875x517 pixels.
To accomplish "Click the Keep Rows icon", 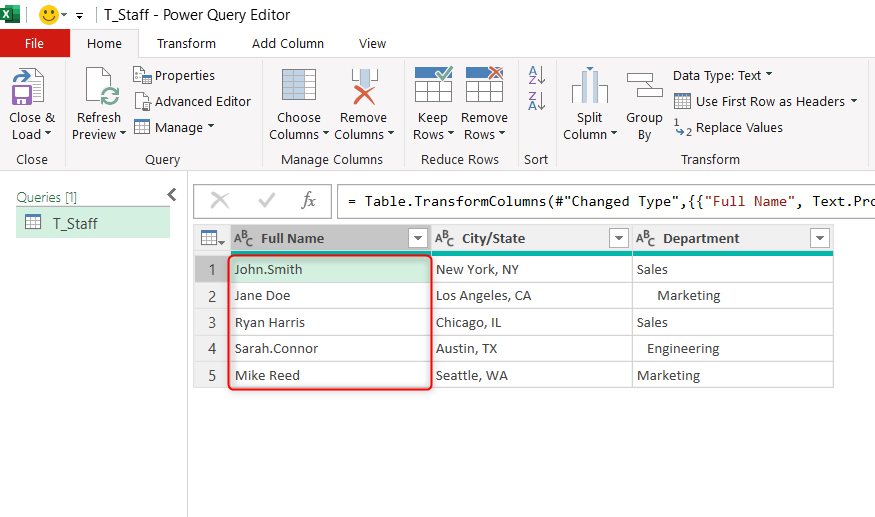I will tap(434, 84).
